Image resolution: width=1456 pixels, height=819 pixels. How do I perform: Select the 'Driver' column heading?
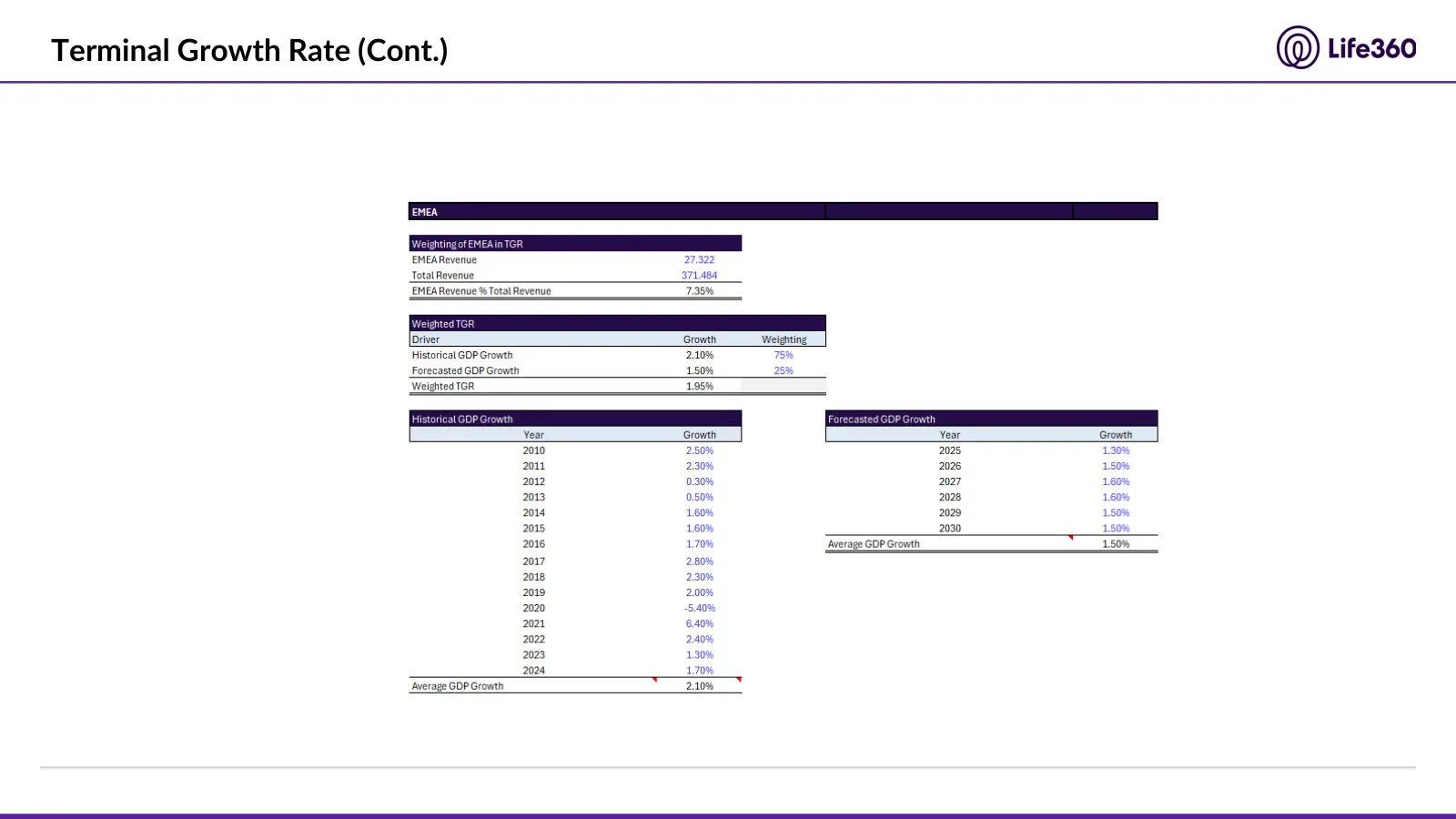click(x=425, y=339)
